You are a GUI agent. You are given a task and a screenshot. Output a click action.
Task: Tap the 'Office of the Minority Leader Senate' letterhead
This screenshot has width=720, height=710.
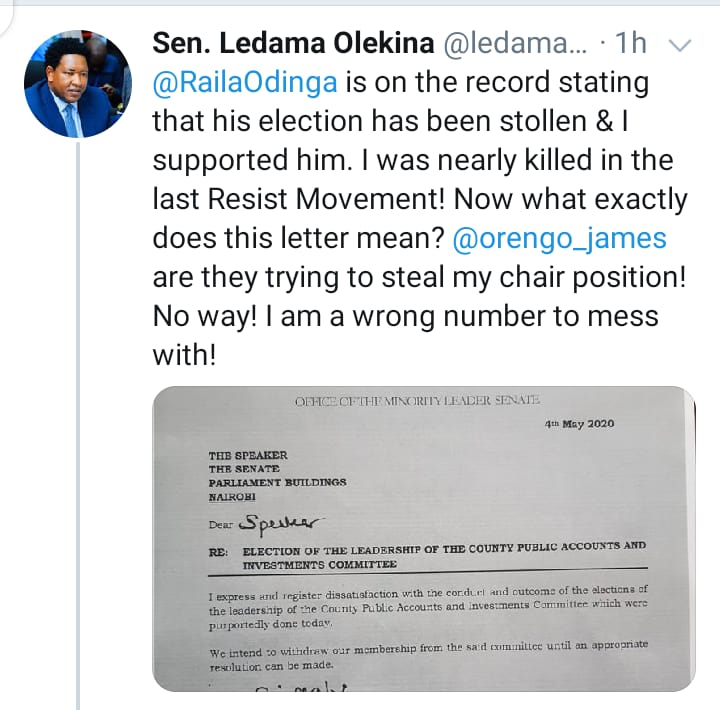point(416,400)
